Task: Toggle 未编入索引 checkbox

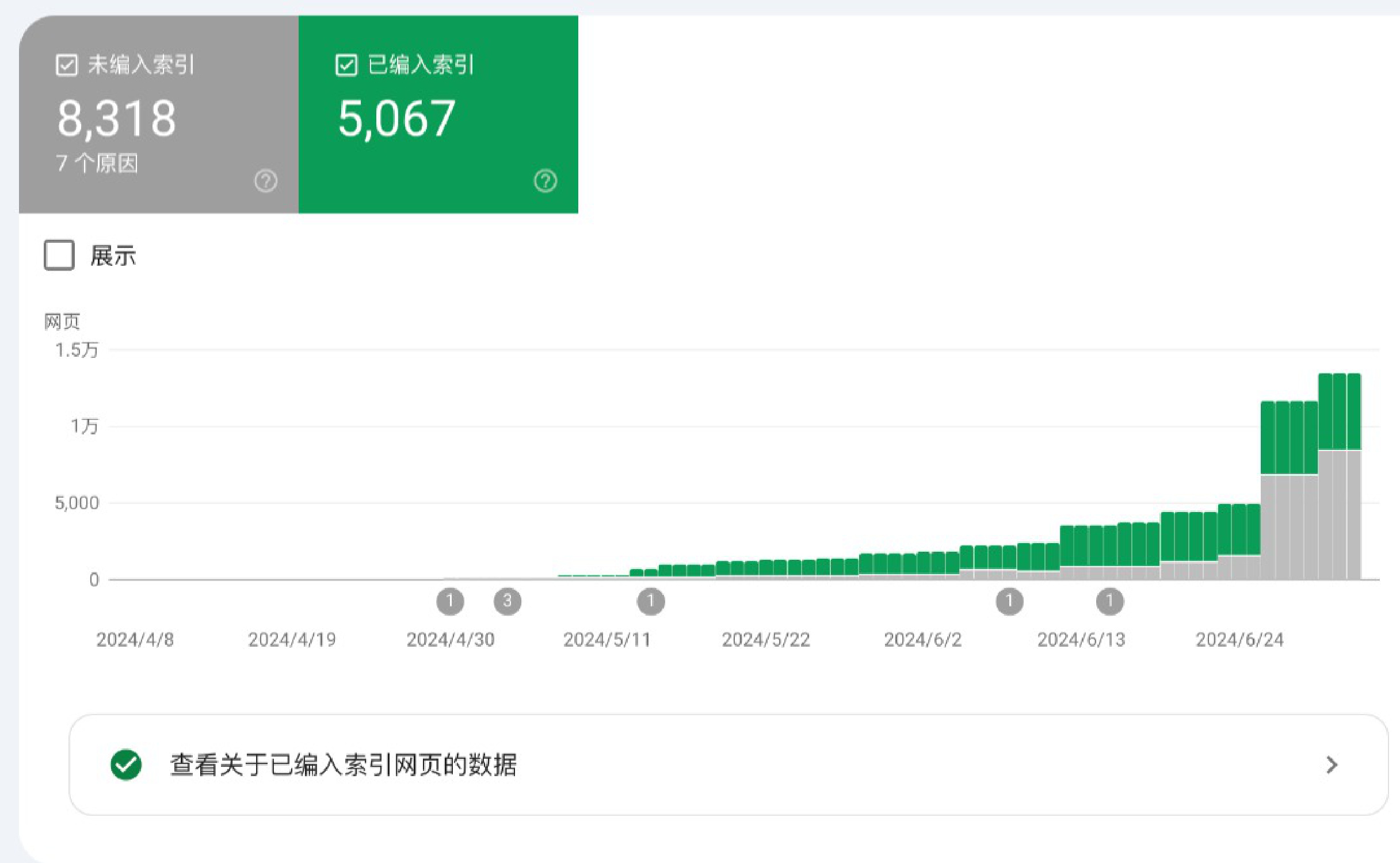Action: pos(67,65)
